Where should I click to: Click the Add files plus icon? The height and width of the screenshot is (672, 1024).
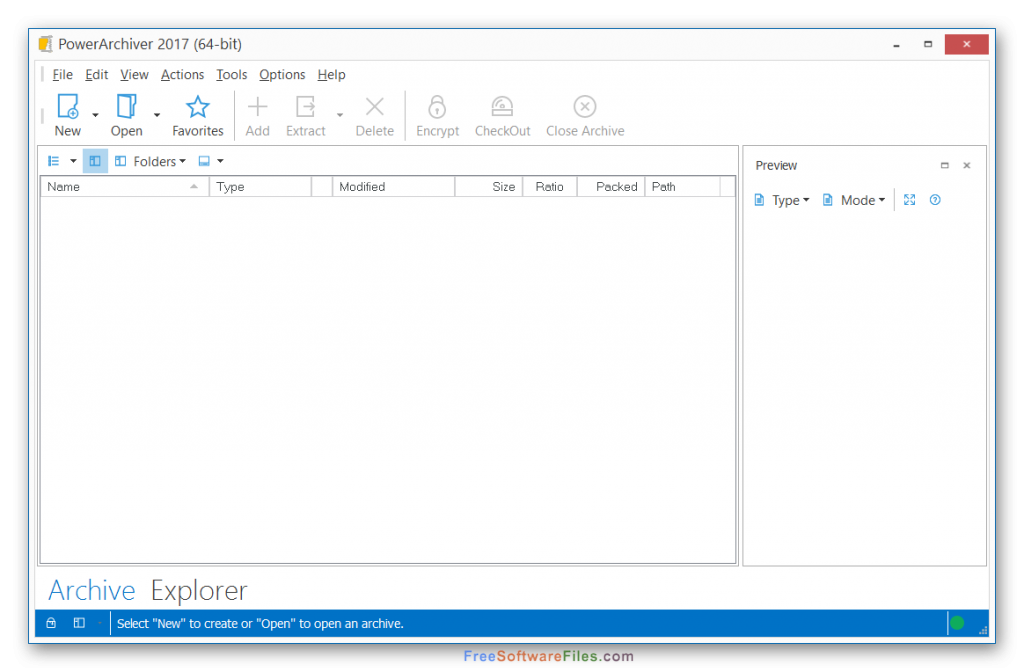pyautogui.click(x=257, y=106)
